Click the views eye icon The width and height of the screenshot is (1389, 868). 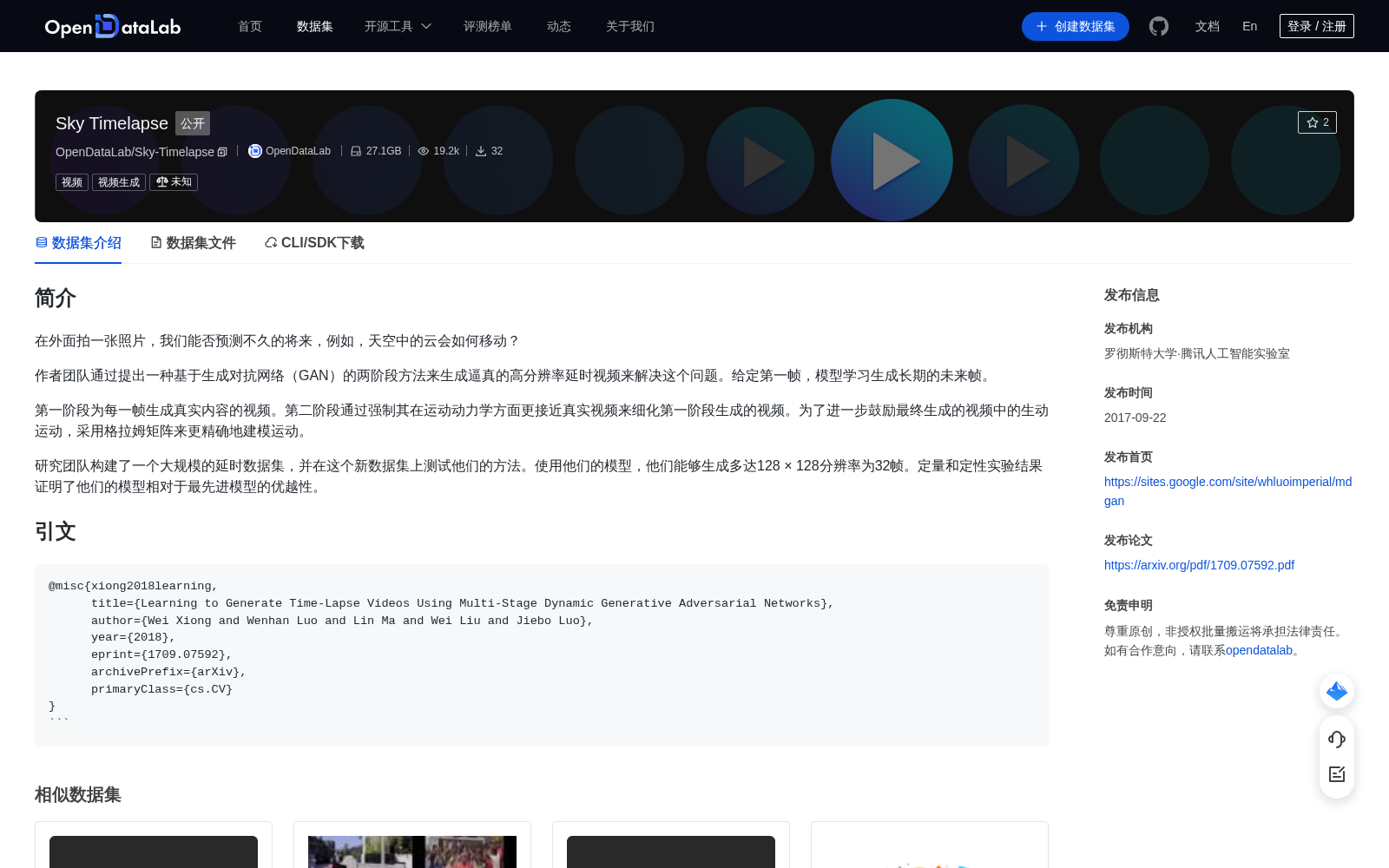424,151
